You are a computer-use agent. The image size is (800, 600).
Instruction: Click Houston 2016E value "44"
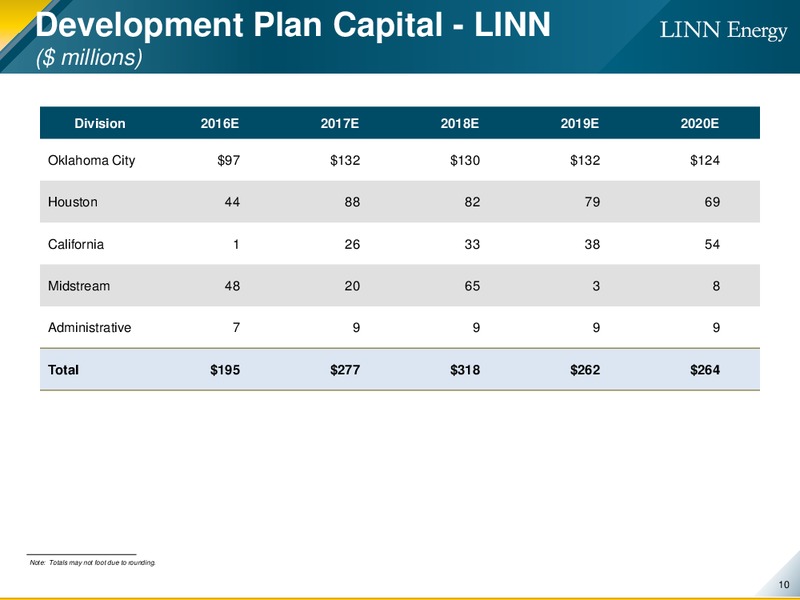point(232,202)
